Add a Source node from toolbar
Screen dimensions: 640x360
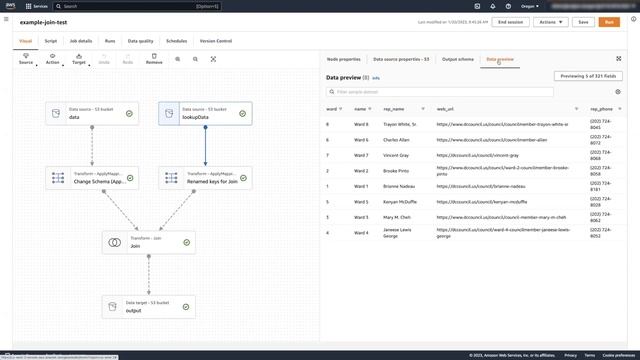point(26,59)
